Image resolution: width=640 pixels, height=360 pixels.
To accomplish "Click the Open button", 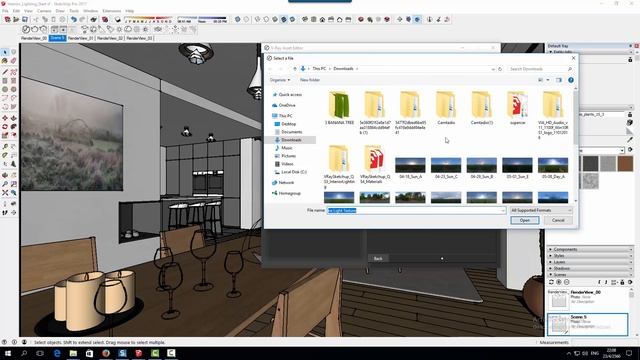I will 524,220.
